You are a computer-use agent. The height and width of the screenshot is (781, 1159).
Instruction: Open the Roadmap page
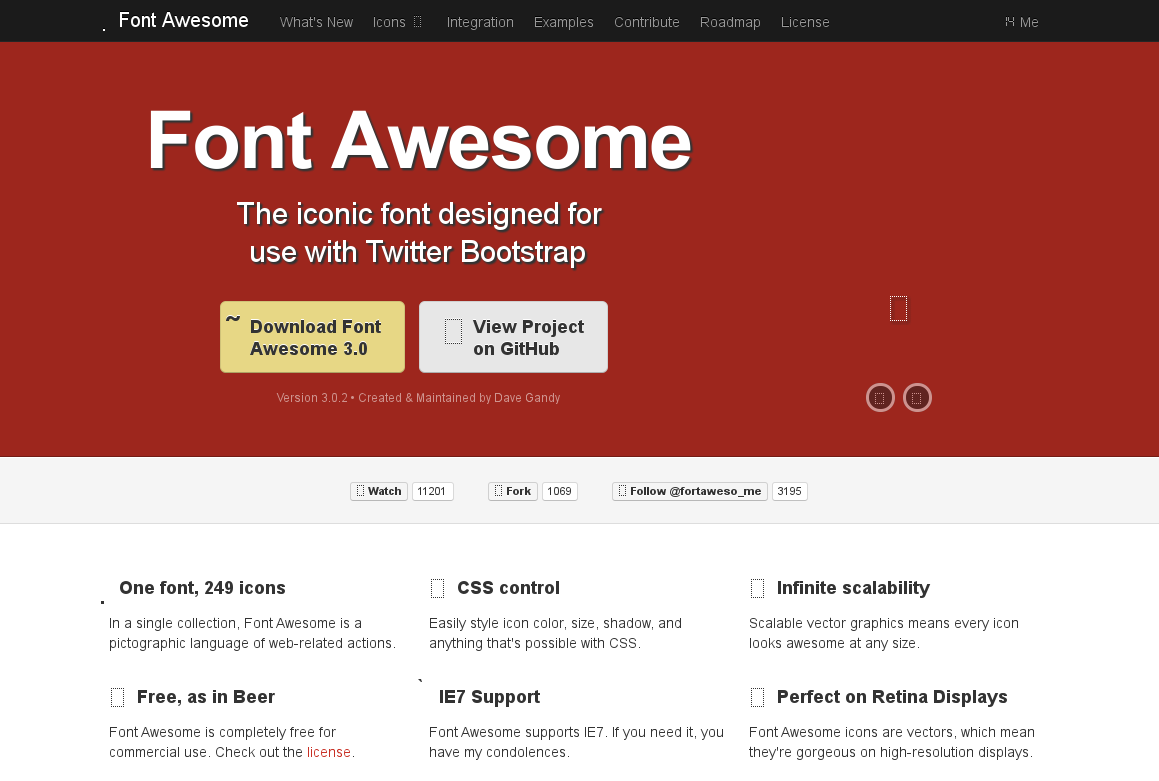(x=730, y=22)
